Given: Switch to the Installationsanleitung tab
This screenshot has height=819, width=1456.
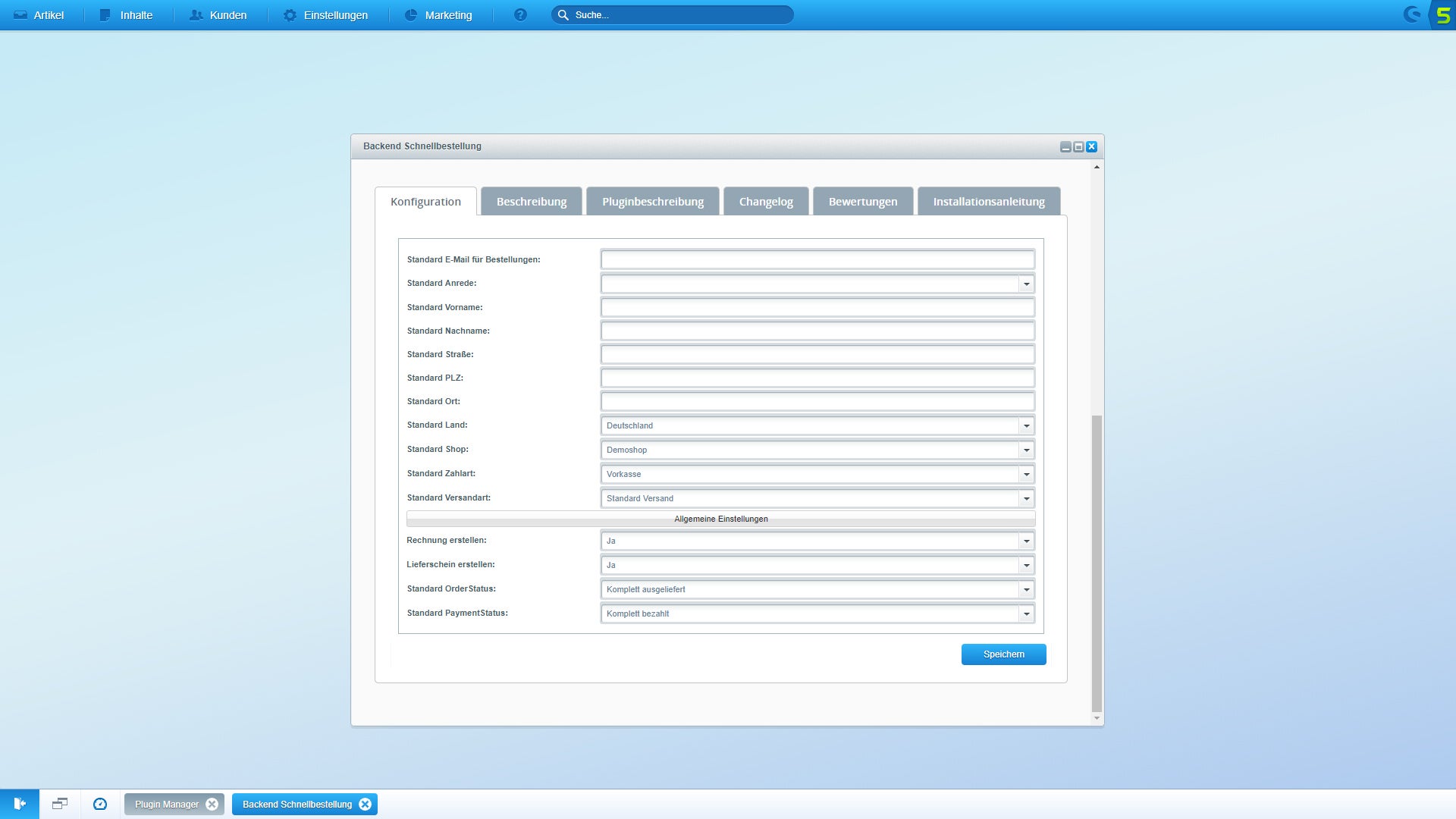Looking at the screenshot, I should pyautogui.click(x=989, y=202).
